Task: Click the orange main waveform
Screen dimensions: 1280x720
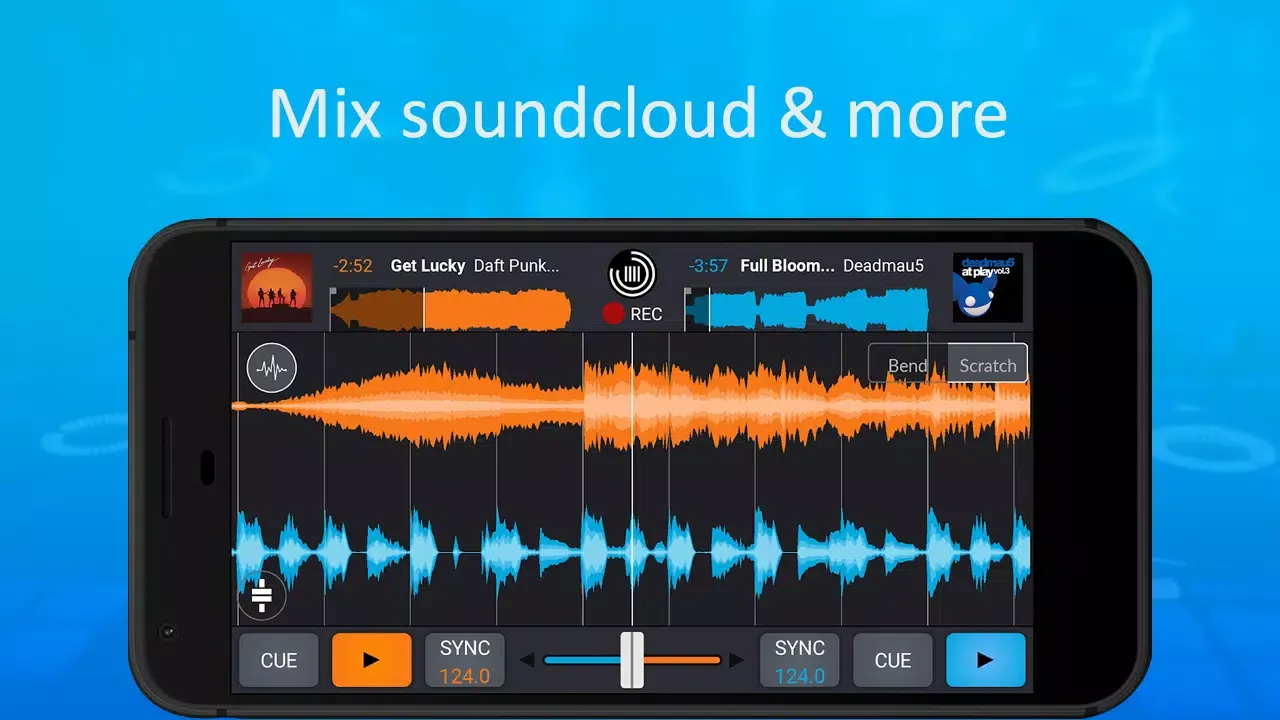Action: coord(632,405)
